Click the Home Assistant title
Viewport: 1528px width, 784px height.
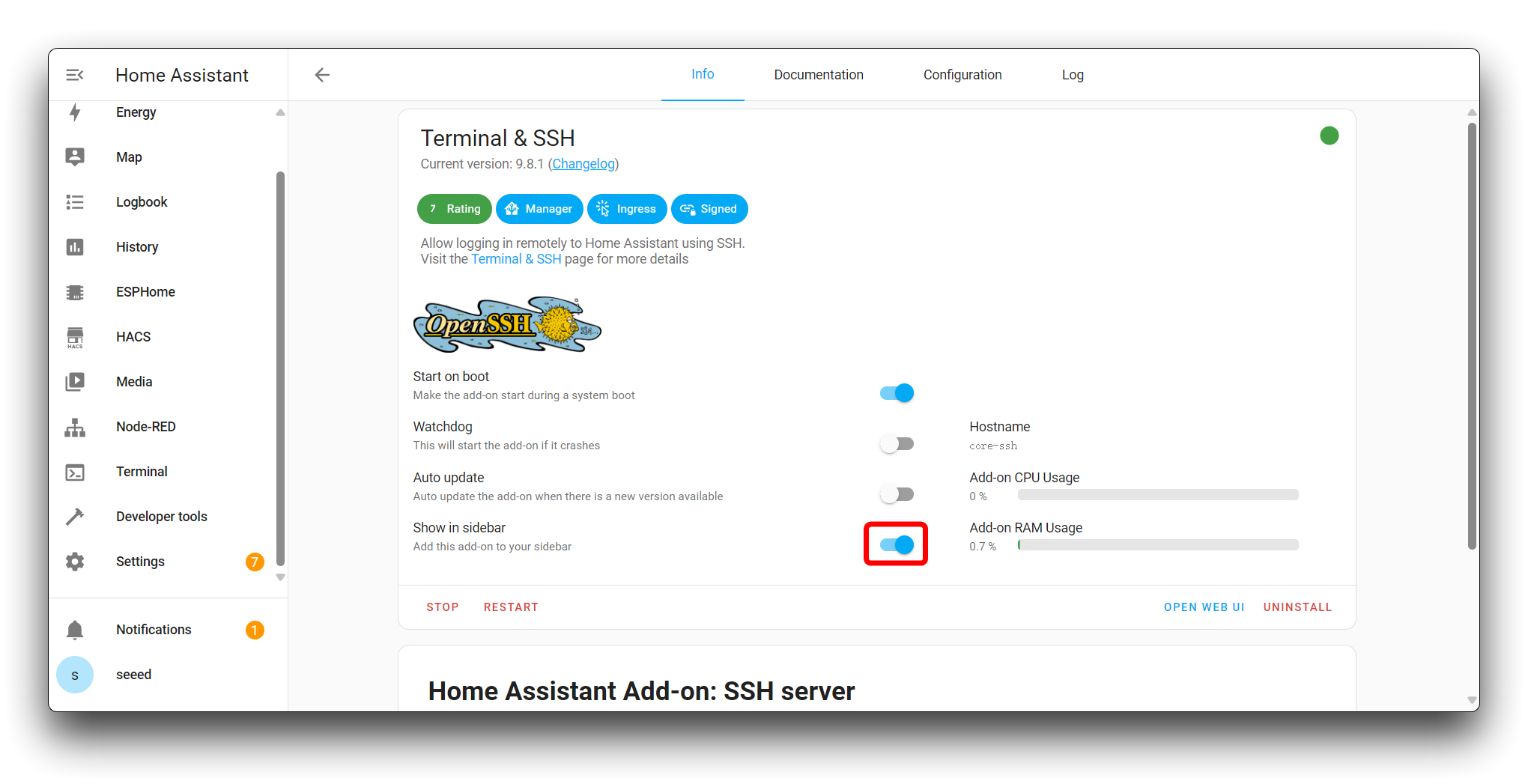pyautogui.click(x=182, y=76)
